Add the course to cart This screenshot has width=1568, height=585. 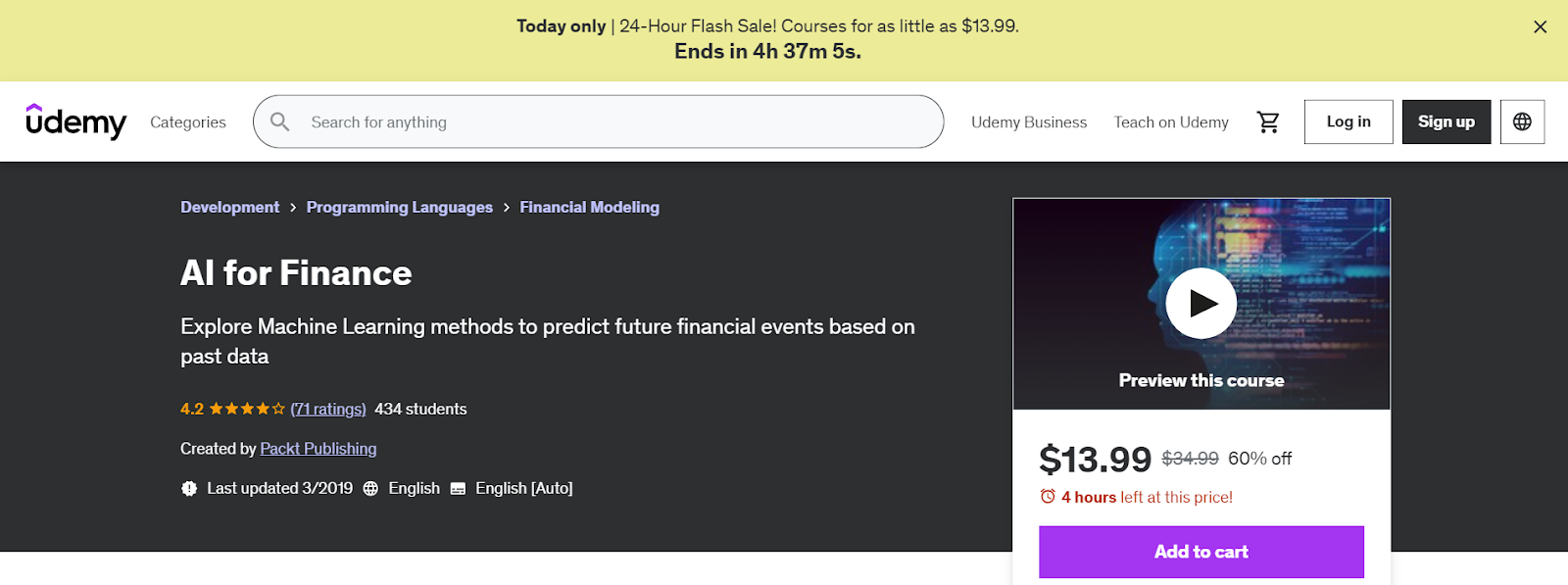click(x=1201, y=552)
